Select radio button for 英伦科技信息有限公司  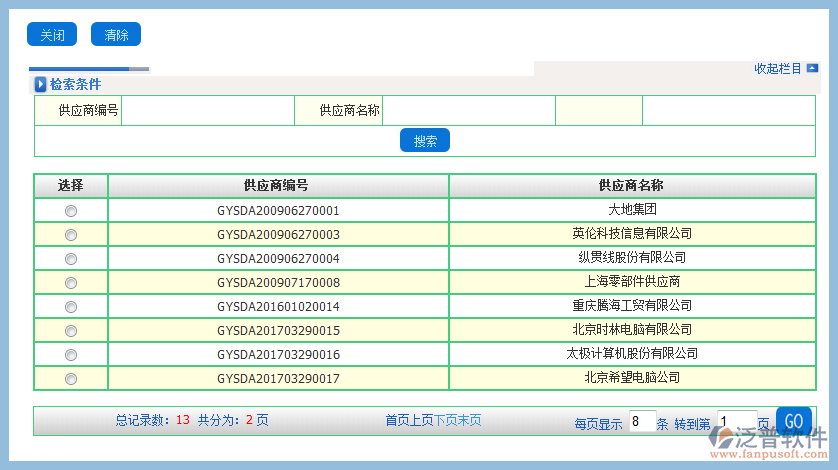click(x=71, y=235)
